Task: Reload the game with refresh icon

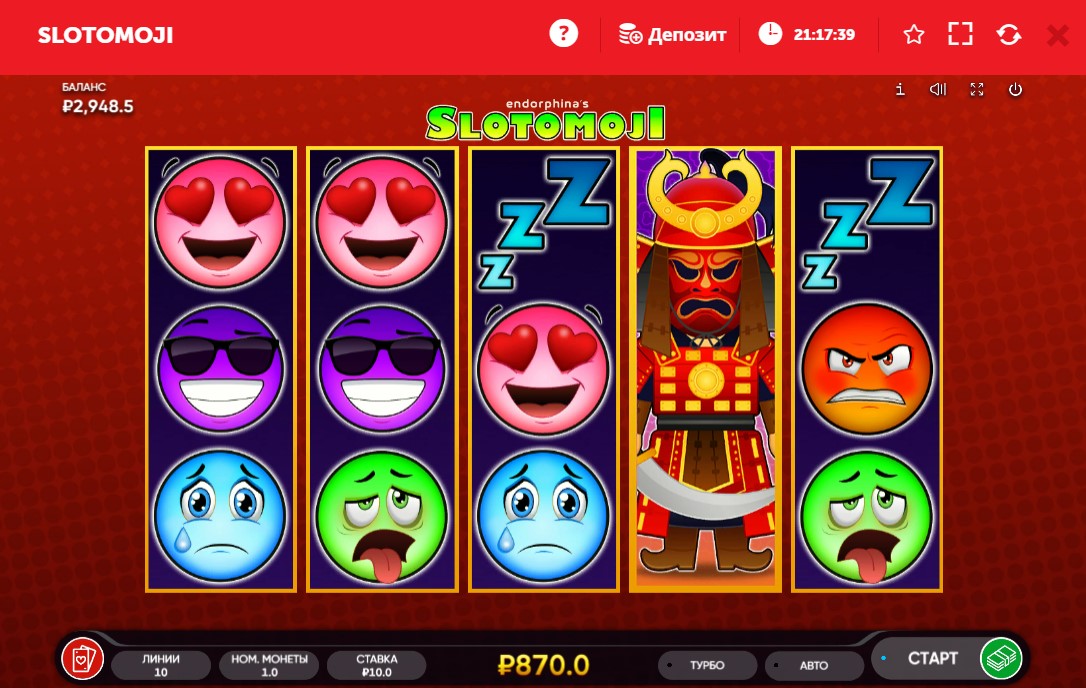Action: coord(1008,34)
